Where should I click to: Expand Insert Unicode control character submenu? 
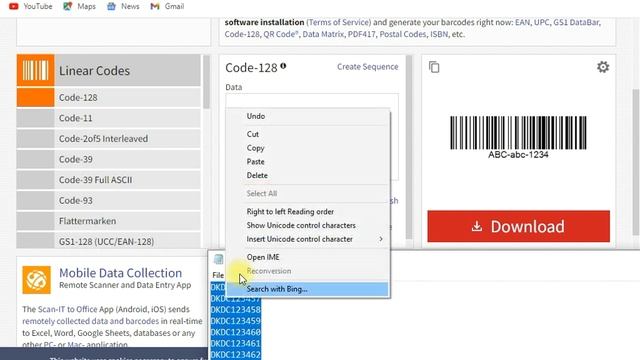click(308, 239)
